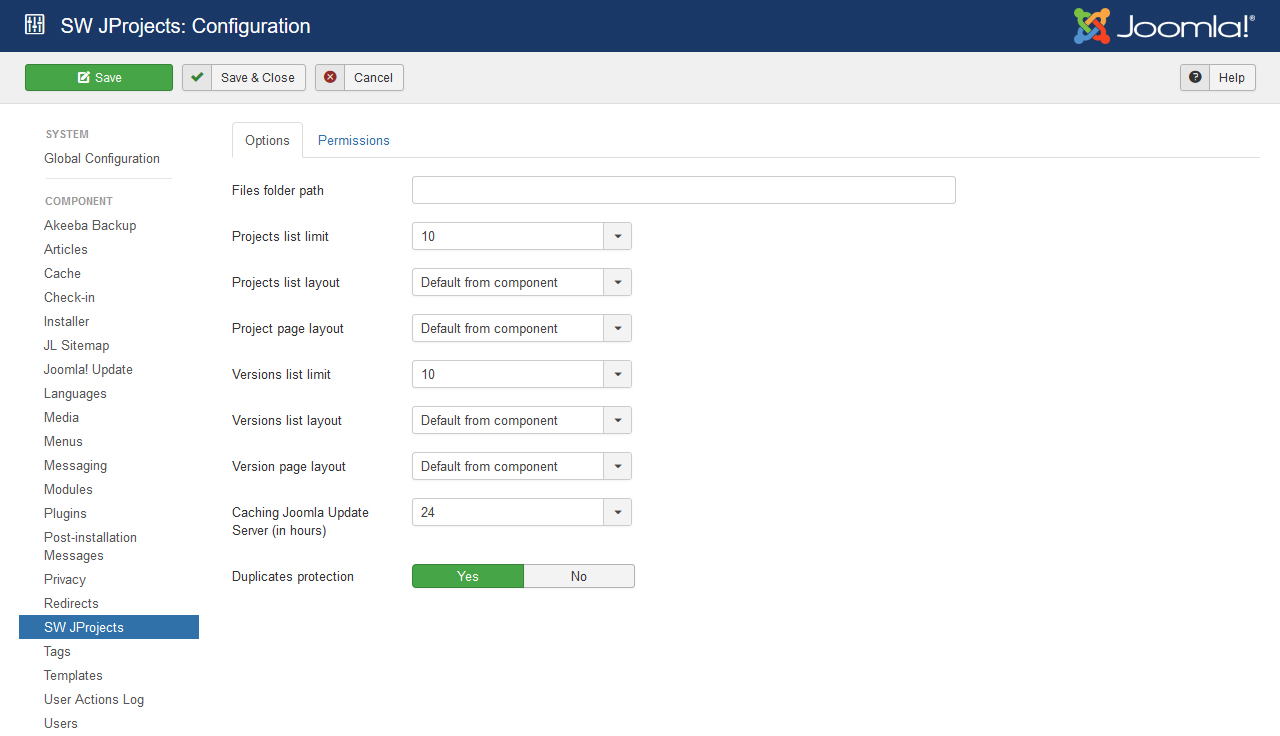Screen dimensions: 1280x736
Task: Click the green checkmark icon on Save & Close
Action: coord(197,77)
